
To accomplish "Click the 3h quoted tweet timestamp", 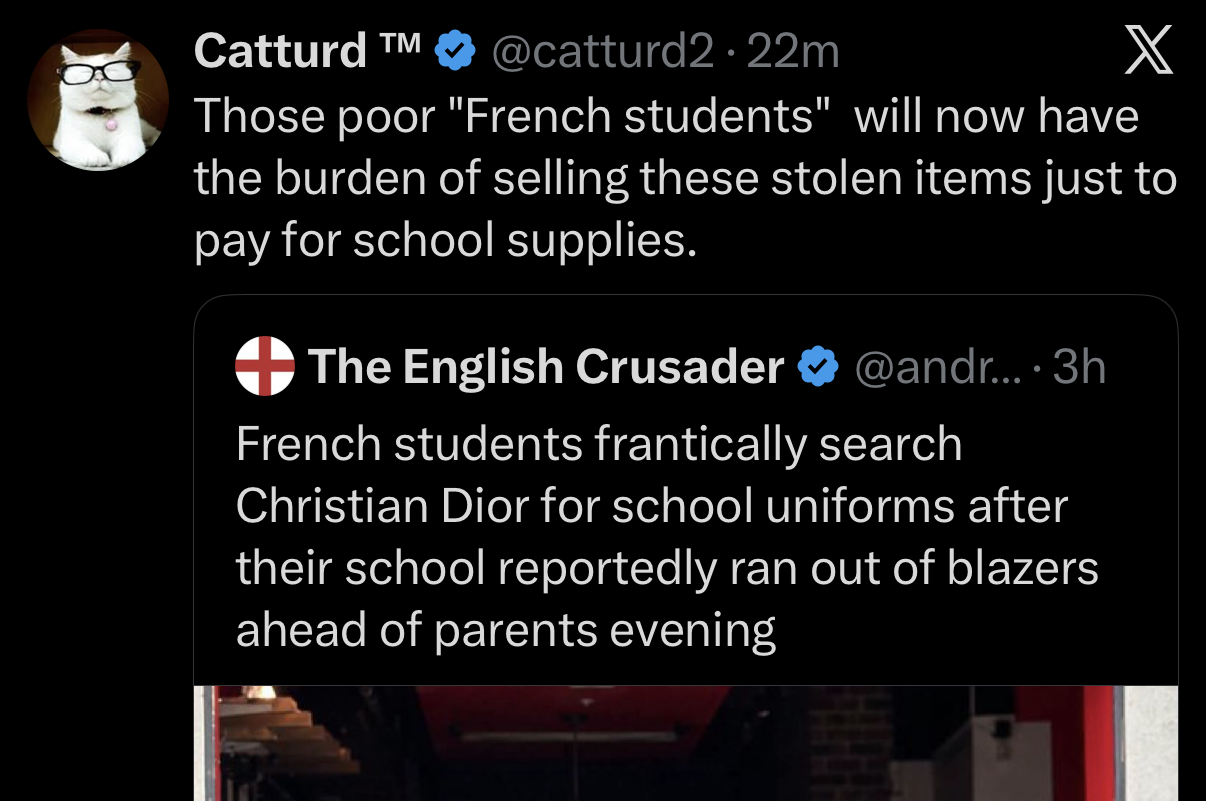I will [x=1080, y=368].
